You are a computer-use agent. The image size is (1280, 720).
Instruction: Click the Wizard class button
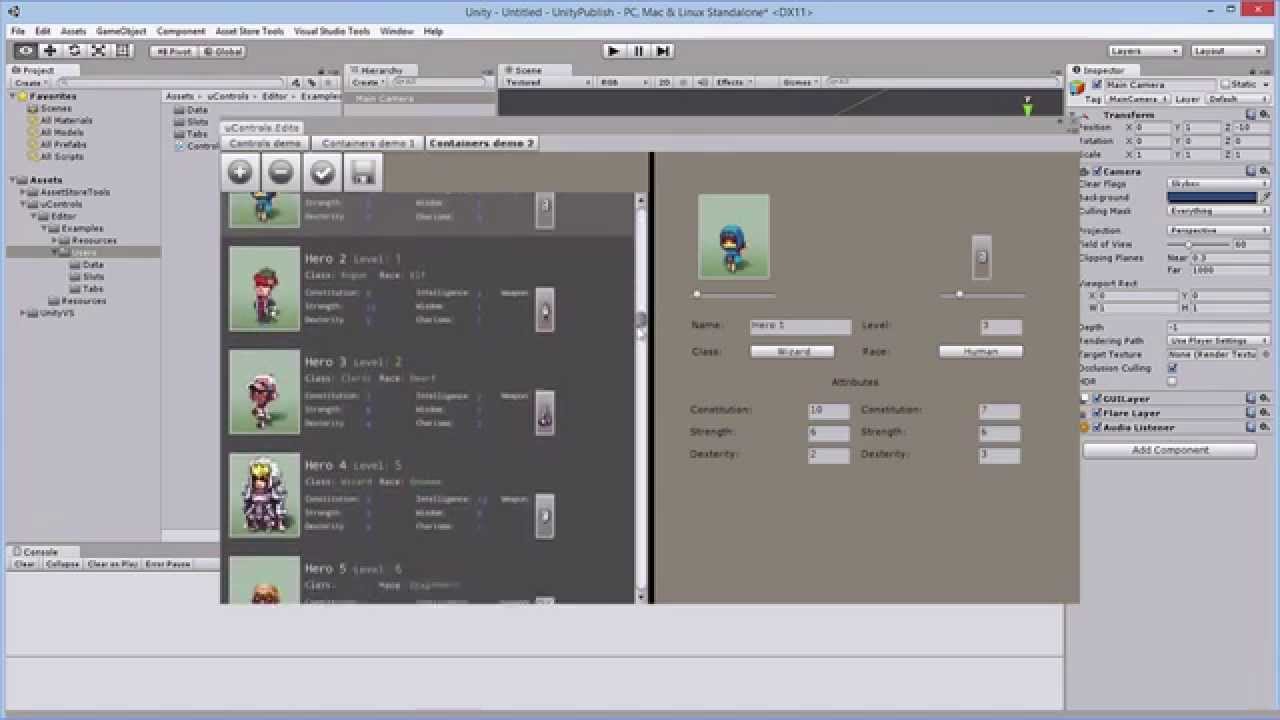point(793,351)
